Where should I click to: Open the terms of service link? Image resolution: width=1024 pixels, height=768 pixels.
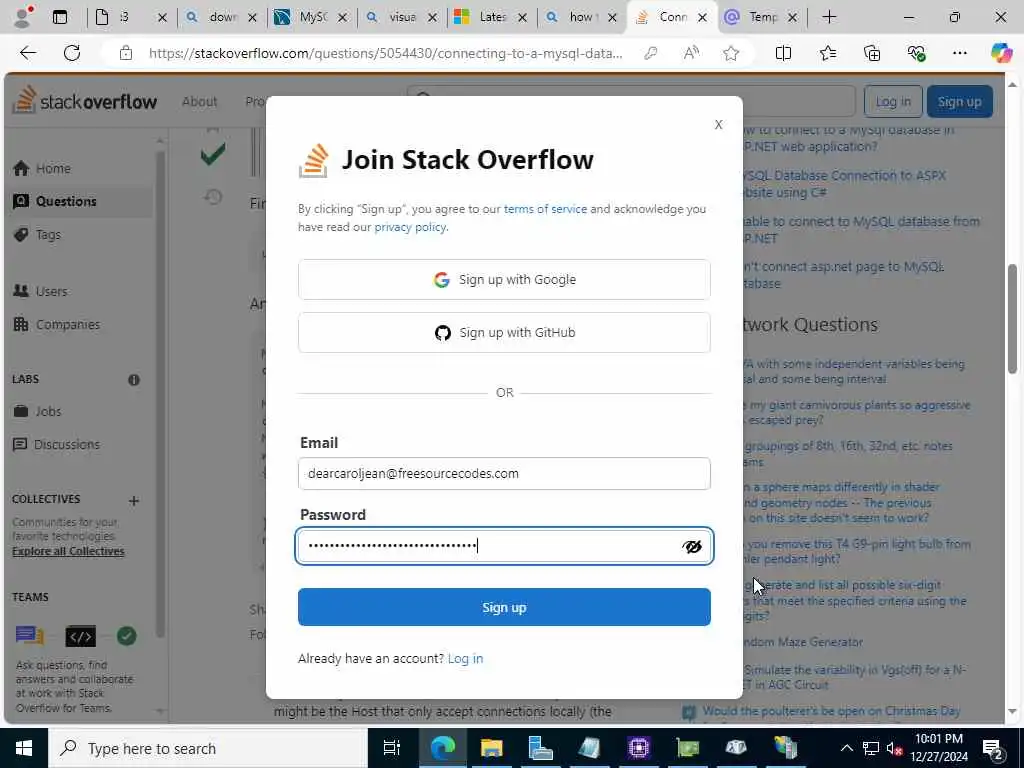click(545, 209)
